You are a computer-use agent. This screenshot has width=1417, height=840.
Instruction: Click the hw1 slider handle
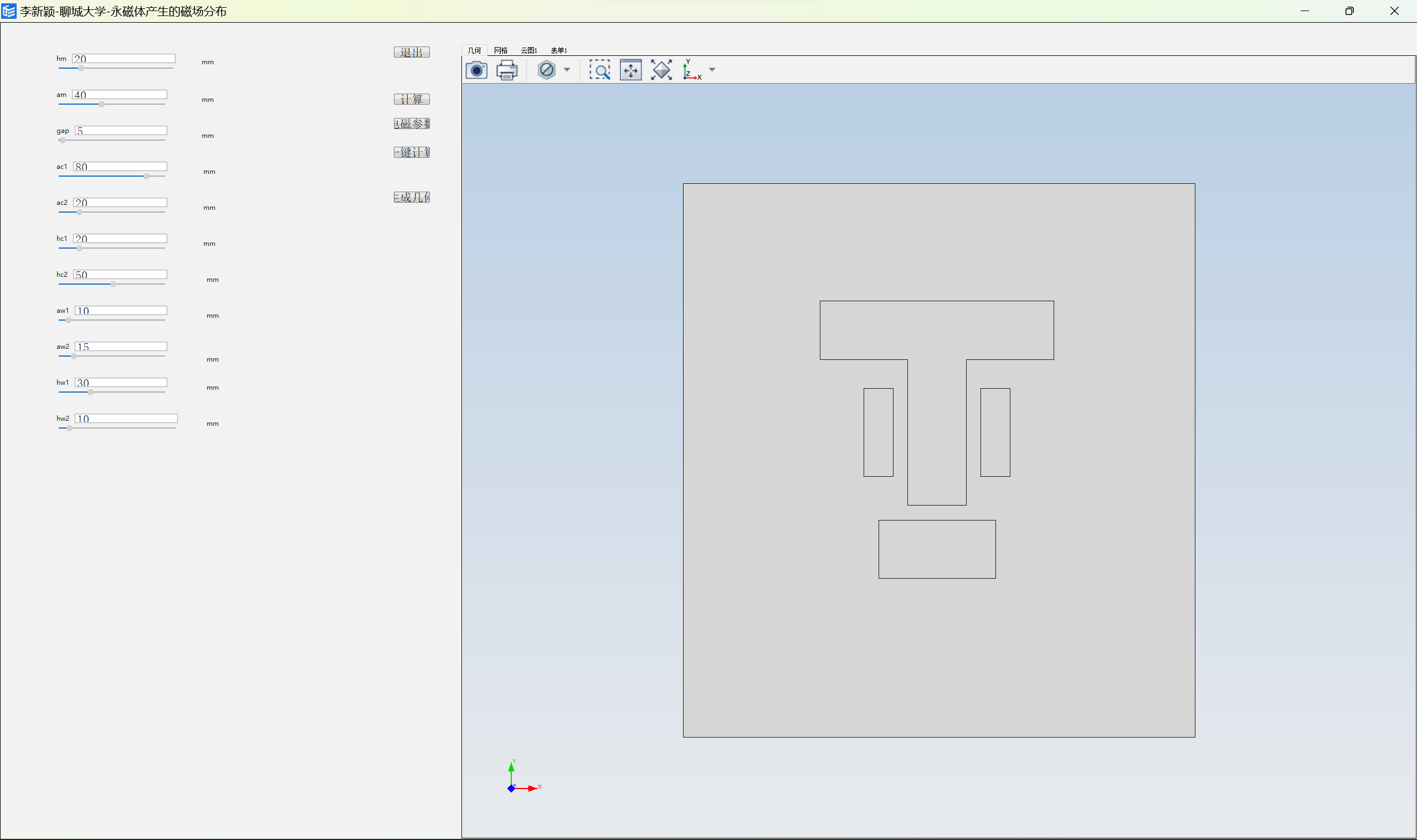pyautogui.click(x=90, y=392)
